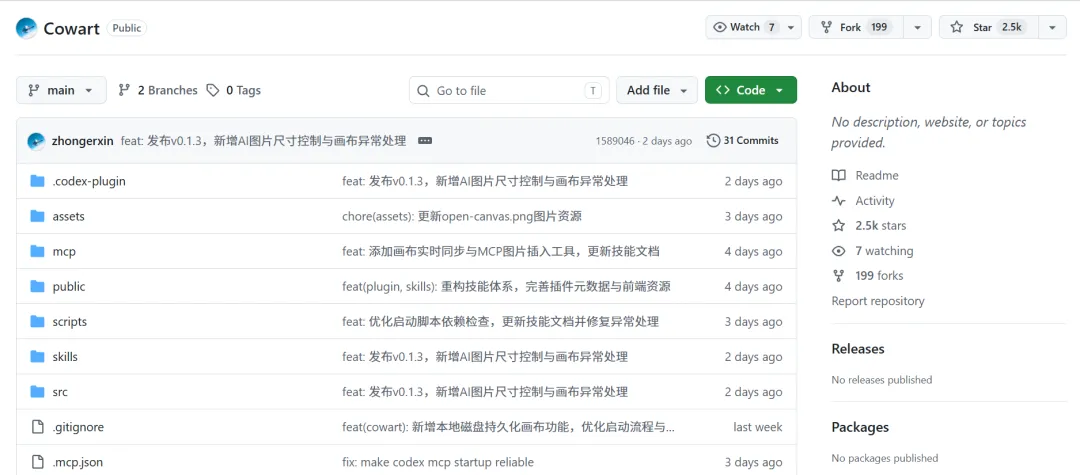
Task: Click the Report repository link
Action: [878, 301]
